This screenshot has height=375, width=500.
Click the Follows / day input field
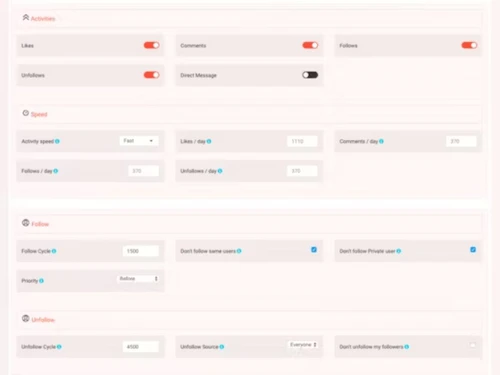pos(143,171)
